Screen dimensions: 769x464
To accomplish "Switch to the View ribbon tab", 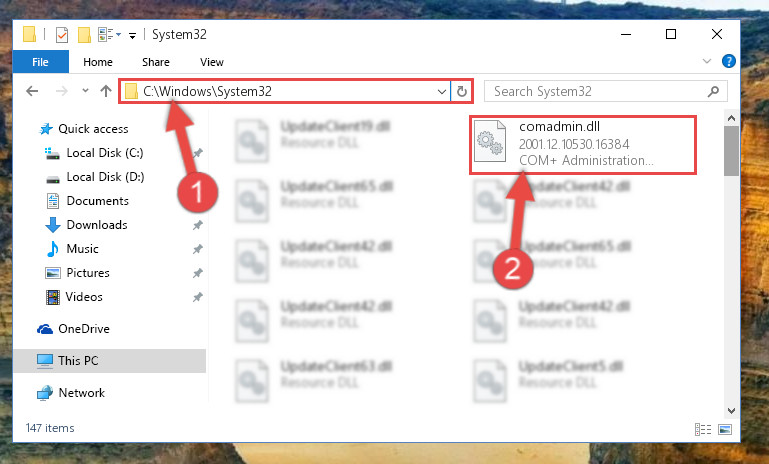I will click(x=212, y=62).
